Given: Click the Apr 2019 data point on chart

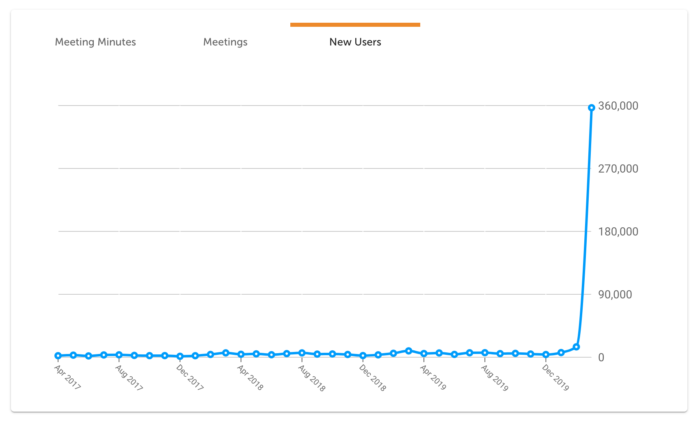Looking at the screenshot, I should pyautogui.click(x=424, y=353).
